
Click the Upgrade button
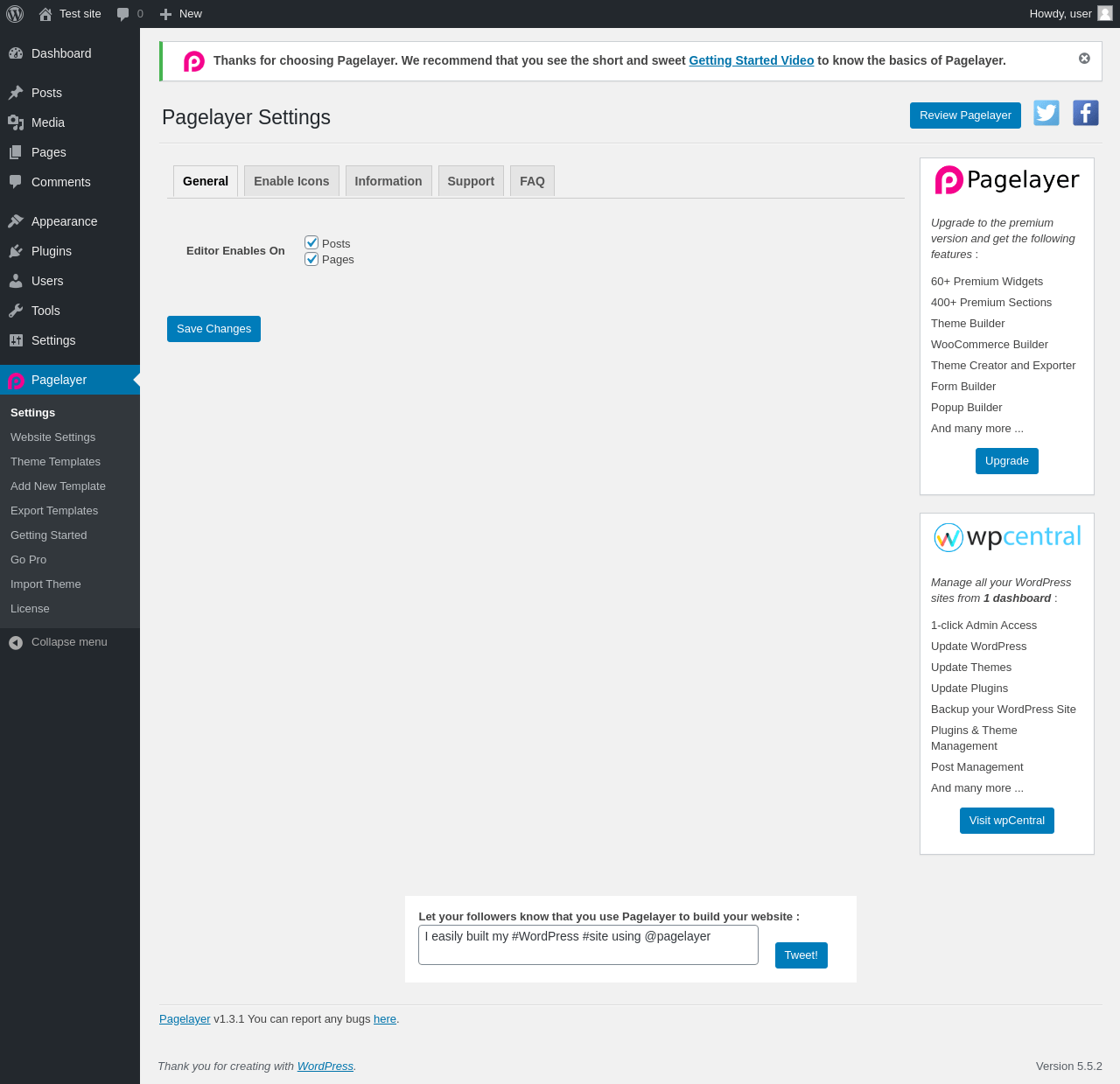[1007, 461]
